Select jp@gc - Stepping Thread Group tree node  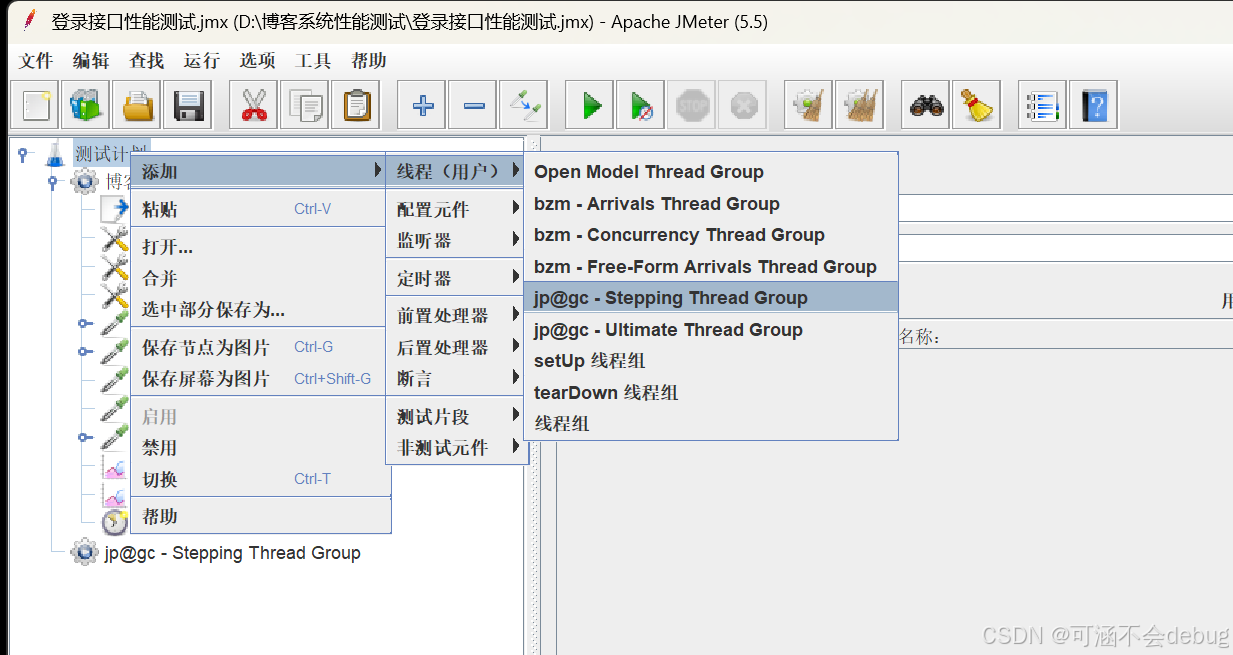[232, 553]
